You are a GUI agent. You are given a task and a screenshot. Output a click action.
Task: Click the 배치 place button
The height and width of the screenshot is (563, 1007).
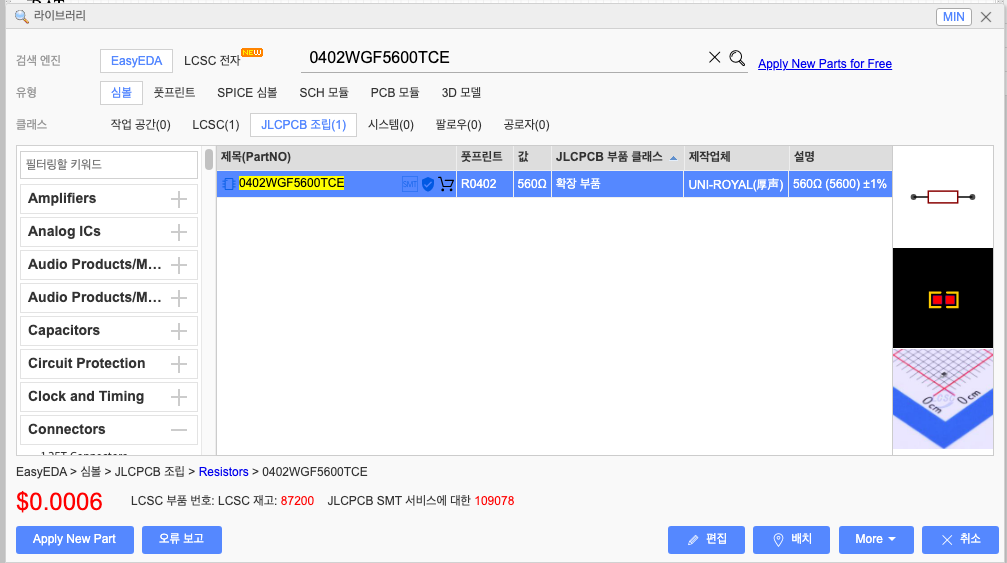(791, 540)
